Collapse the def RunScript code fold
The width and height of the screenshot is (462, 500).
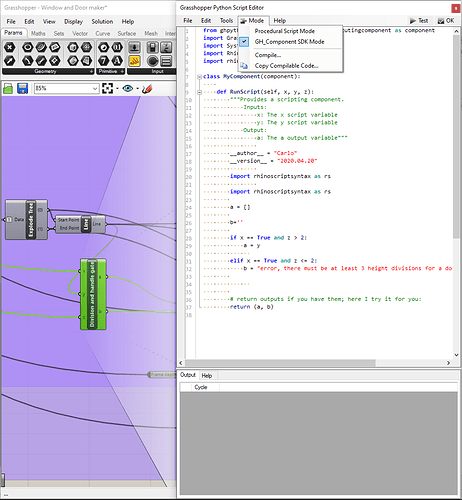pyautogui.click(x=199, y=92)
